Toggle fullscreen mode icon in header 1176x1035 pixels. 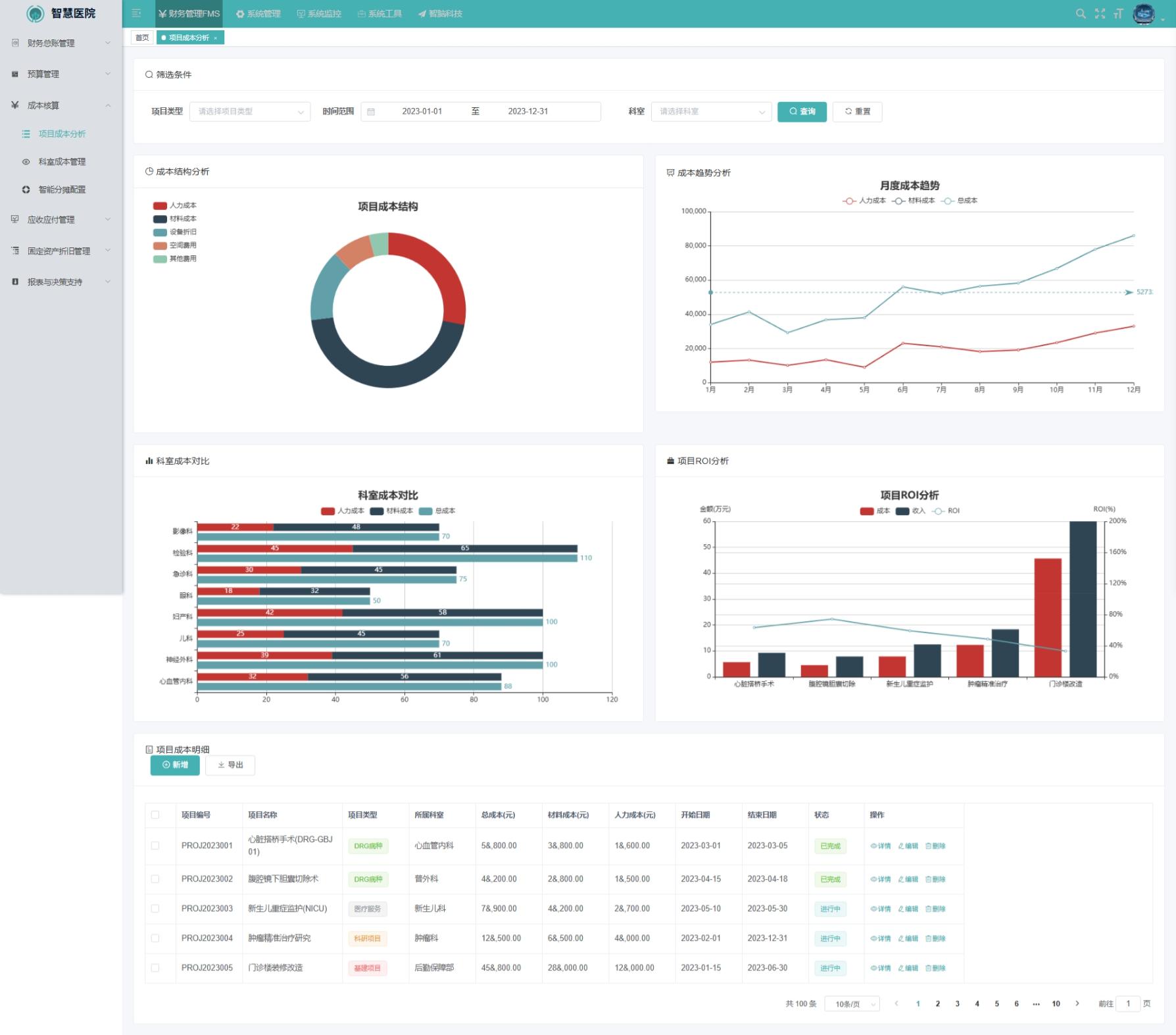[x=1100, y=14]
